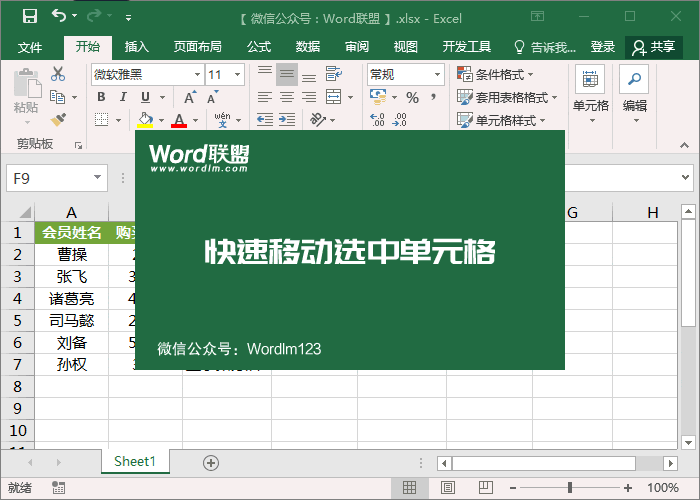Open the font size dropdown showing 11
700x500 pixels.
238,75
